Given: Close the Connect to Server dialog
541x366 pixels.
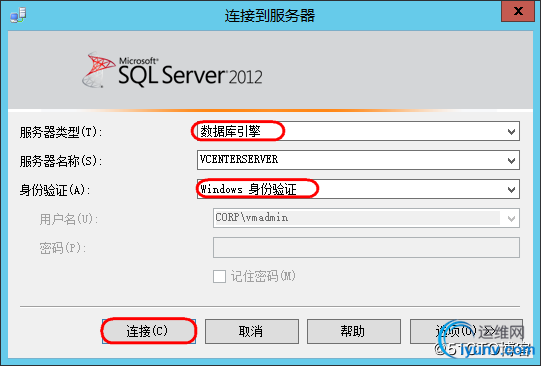Looking at the screenshot, I should [518, 11].
